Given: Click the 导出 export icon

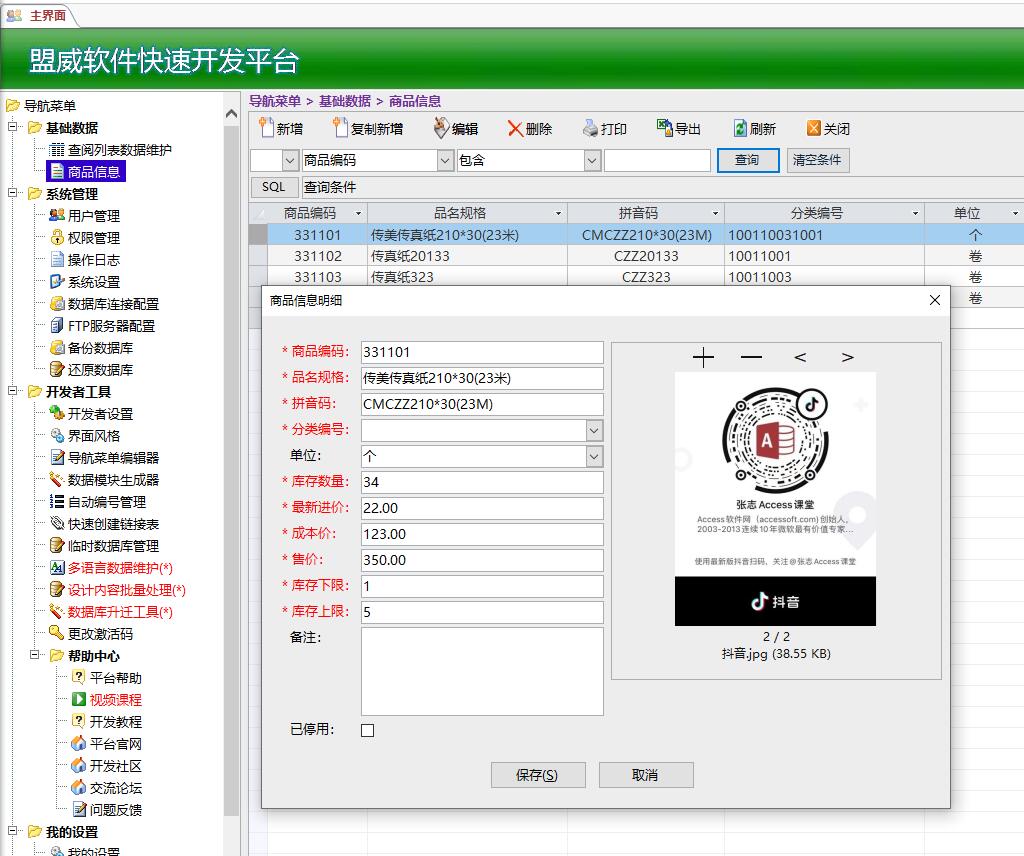Looking at the screenshot, I should pyautogui.click(x=665, y=127).
